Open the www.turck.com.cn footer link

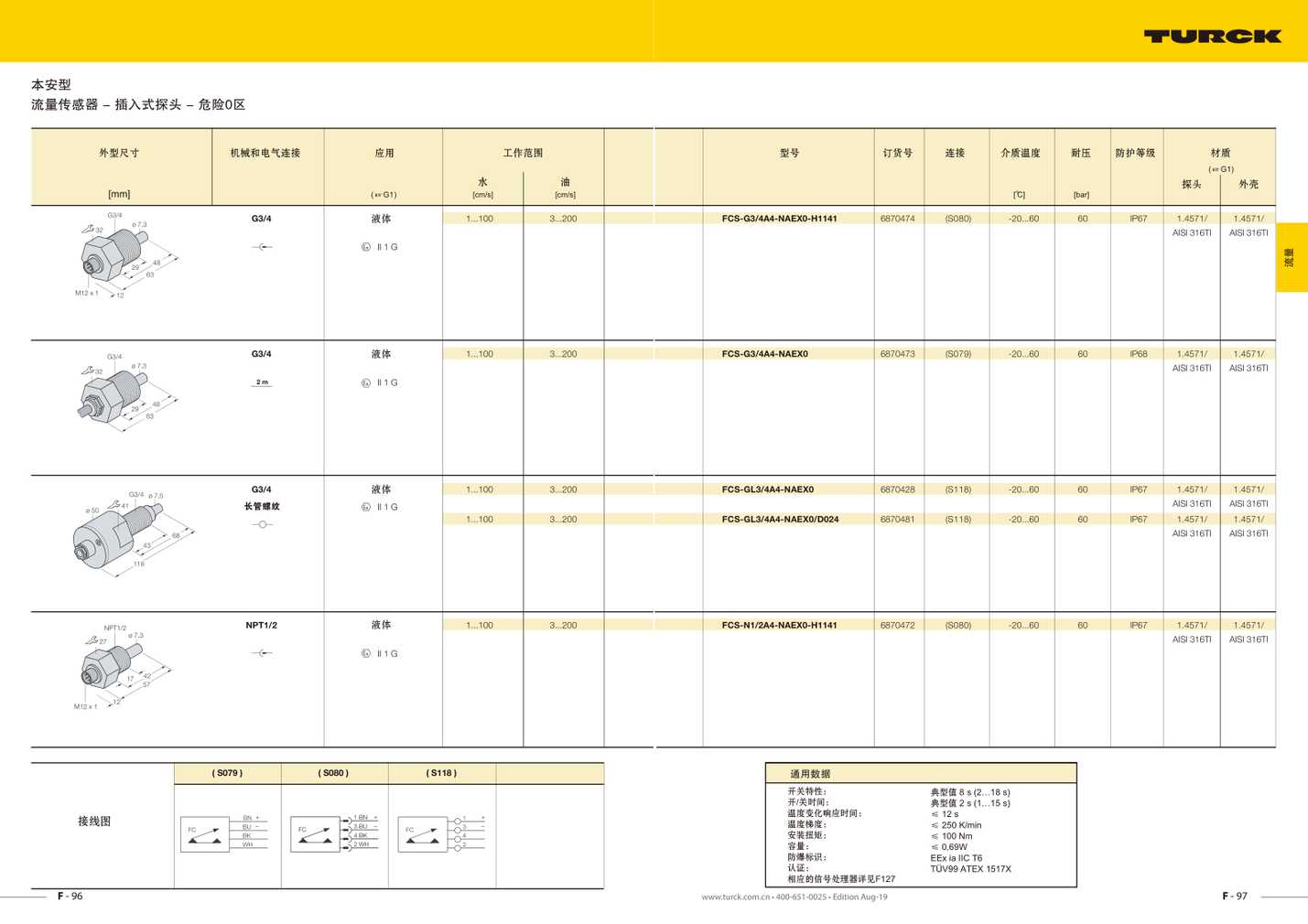(x=736, y=897)
